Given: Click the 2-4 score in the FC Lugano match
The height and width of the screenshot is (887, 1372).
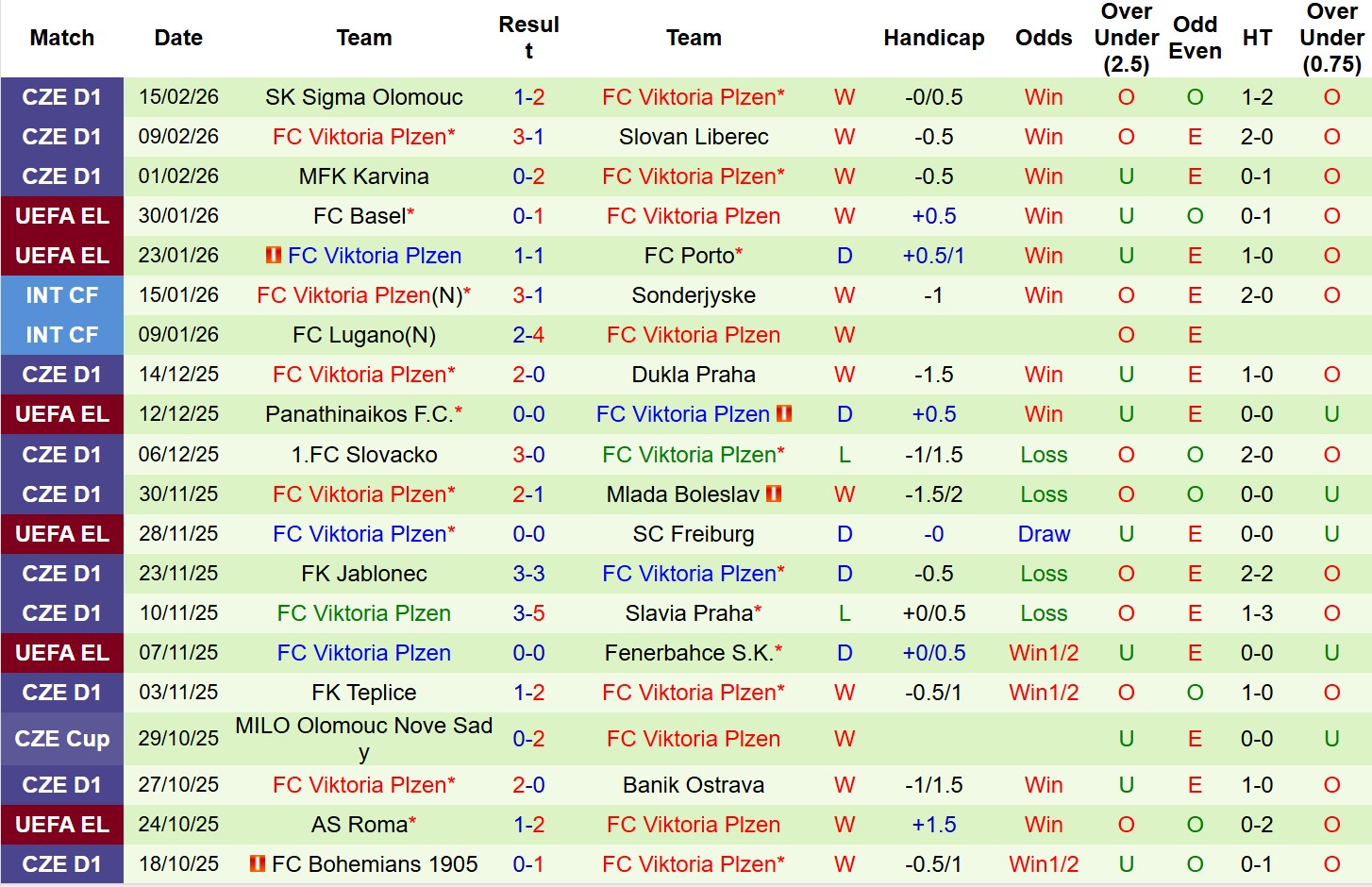Looking at the screenshot, I should (528, 335).
